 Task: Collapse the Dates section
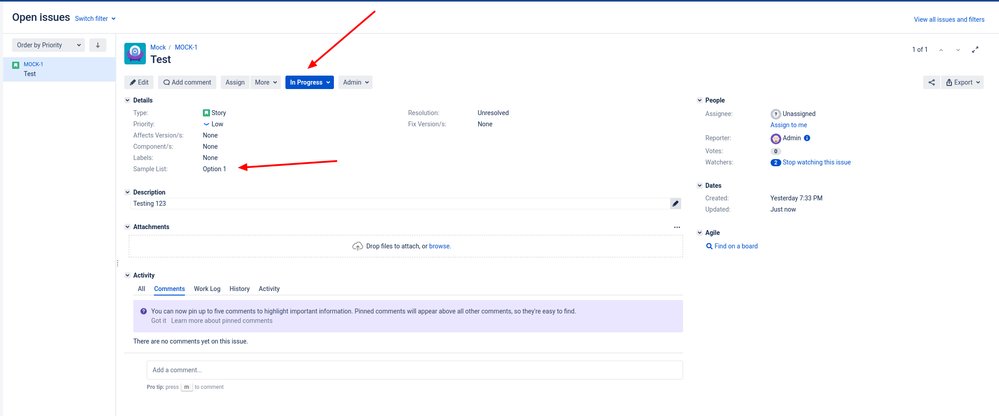(700, 186)
